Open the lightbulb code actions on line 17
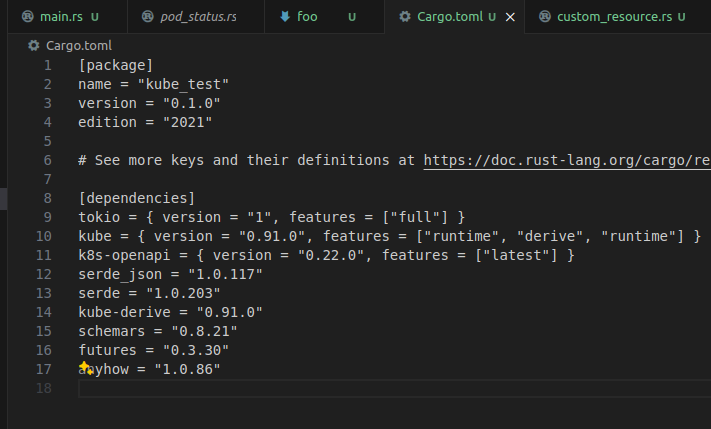This screenshot has height=429, width=711. (86, 369)
